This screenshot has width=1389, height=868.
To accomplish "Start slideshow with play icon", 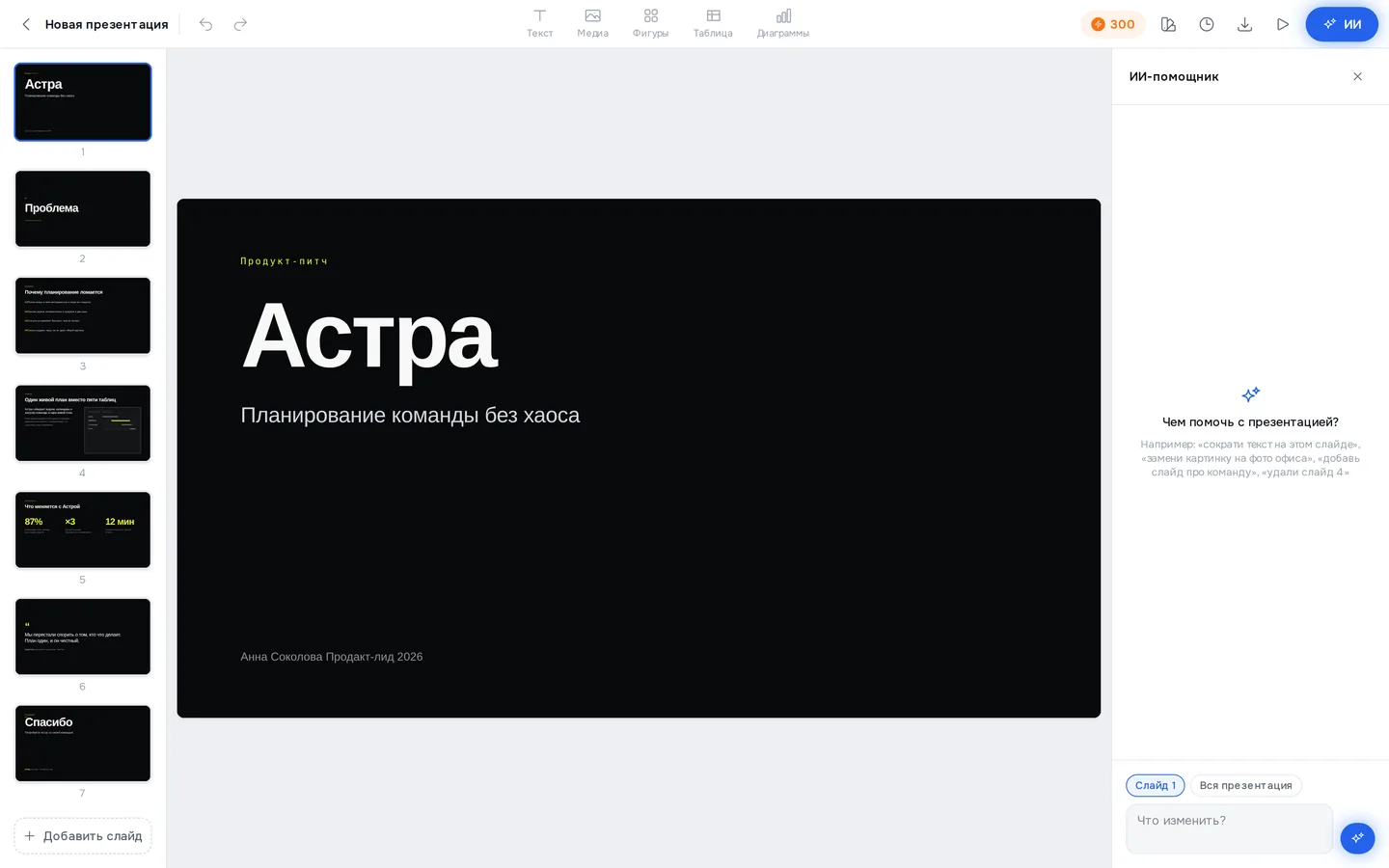I will click(1283, 24).
